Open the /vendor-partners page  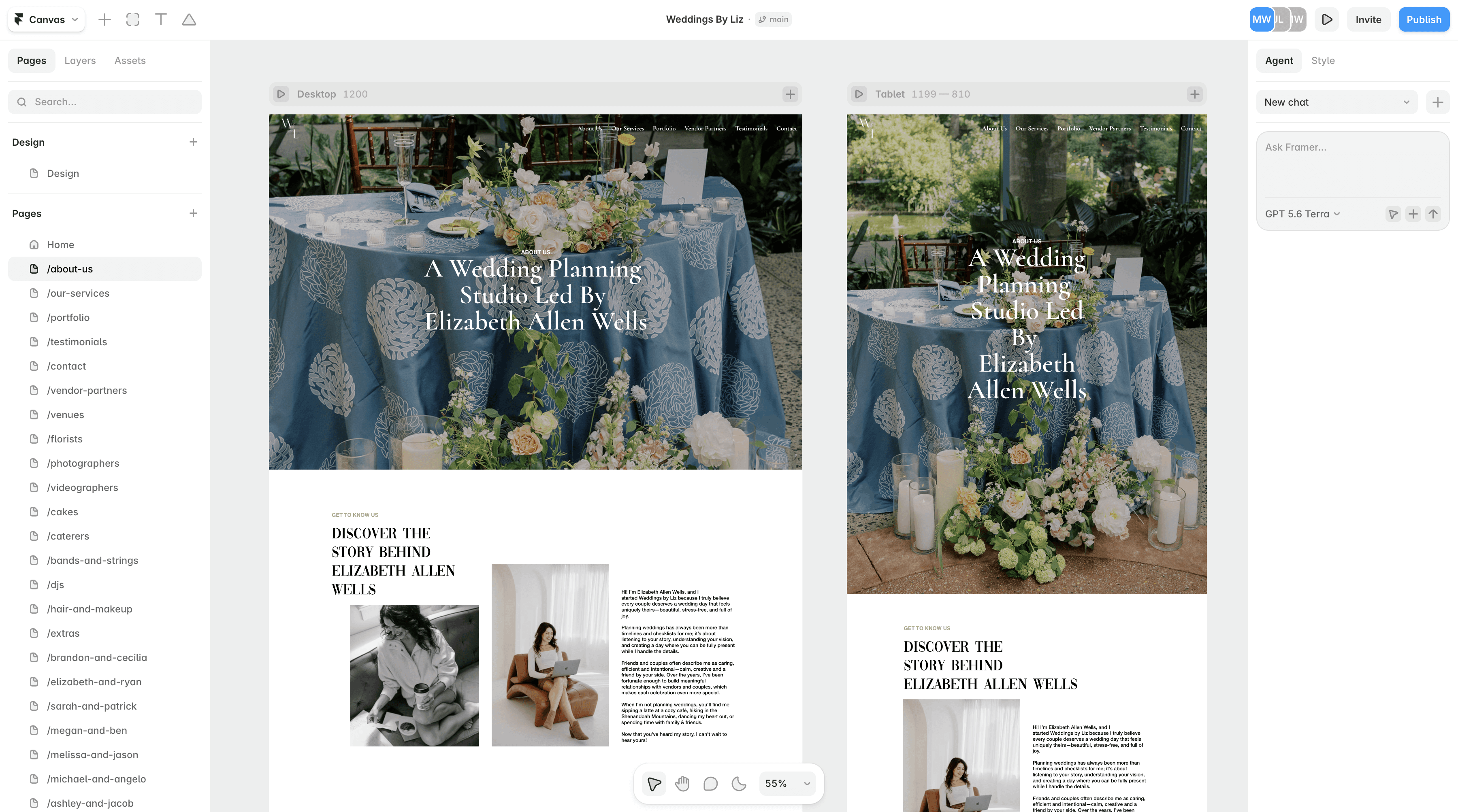[x=105, y=391]
